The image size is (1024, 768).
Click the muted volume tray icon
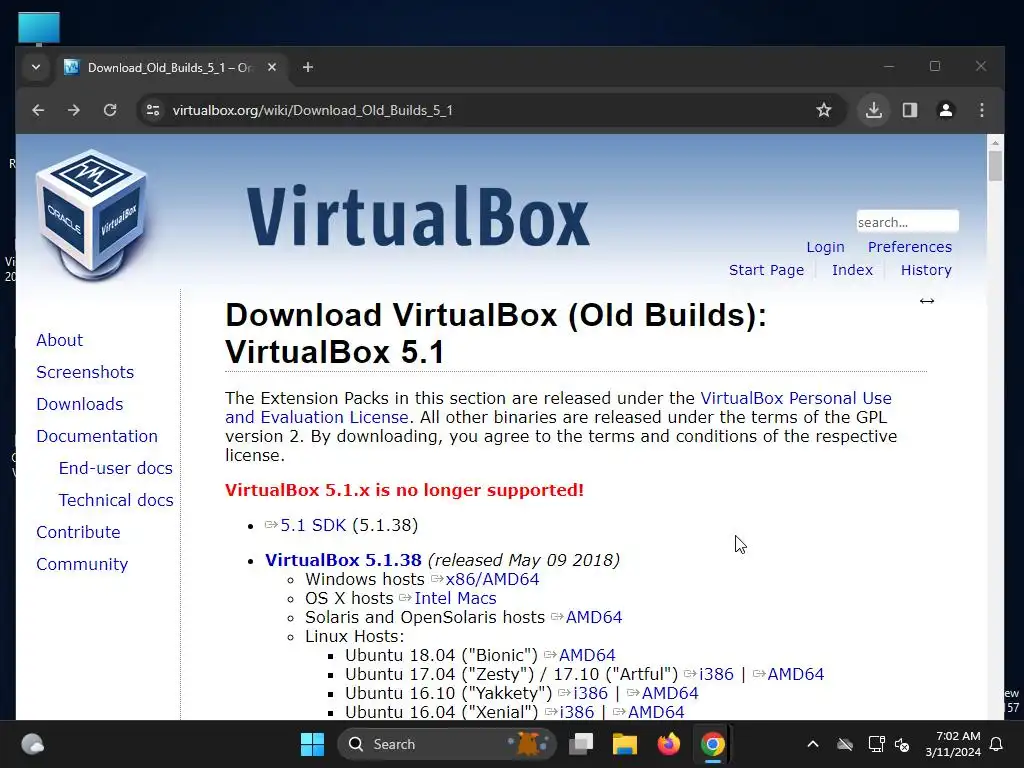pos(902,744)
